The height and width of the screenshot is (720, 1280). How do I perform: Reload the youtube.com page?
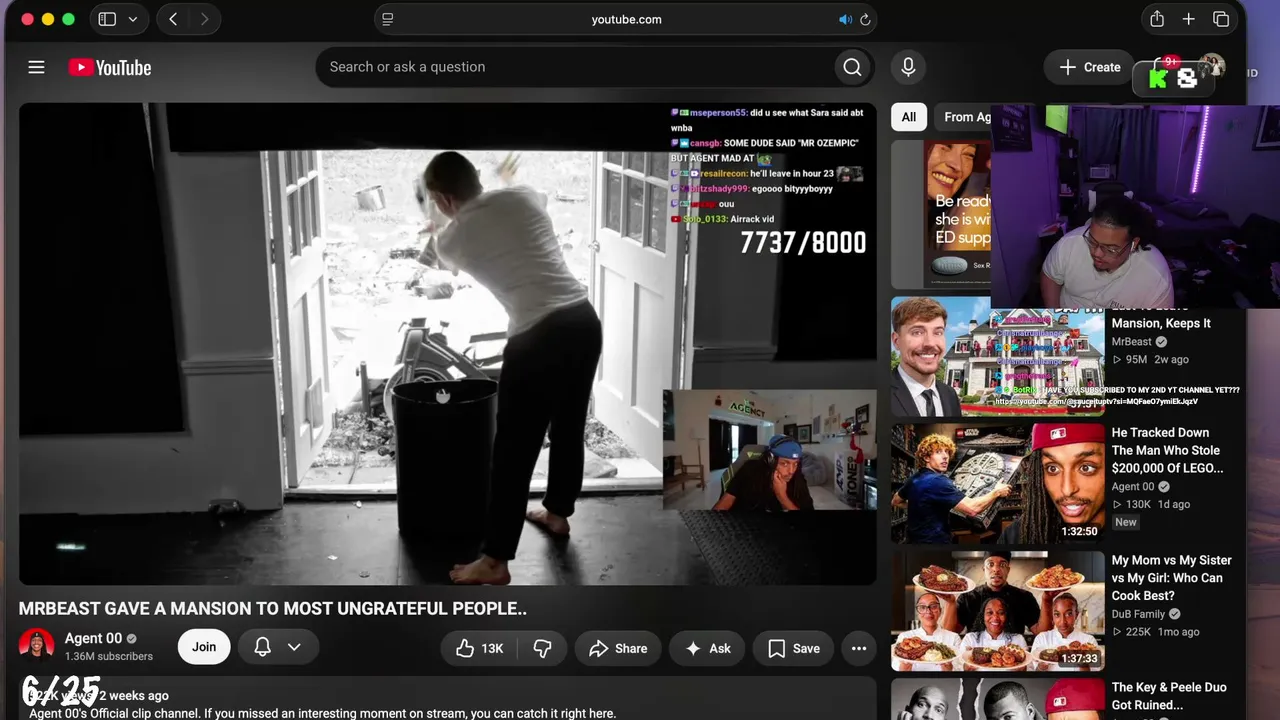tap(865, 19)
